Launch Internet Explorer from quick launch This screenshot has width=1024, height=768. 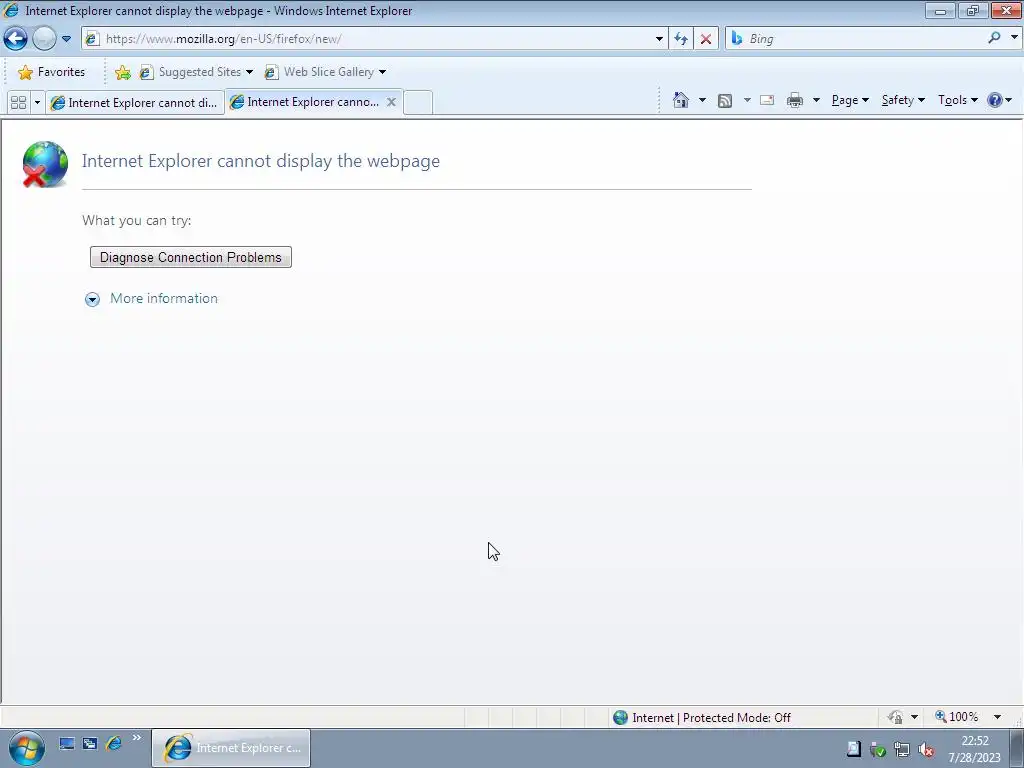[114, 743]
